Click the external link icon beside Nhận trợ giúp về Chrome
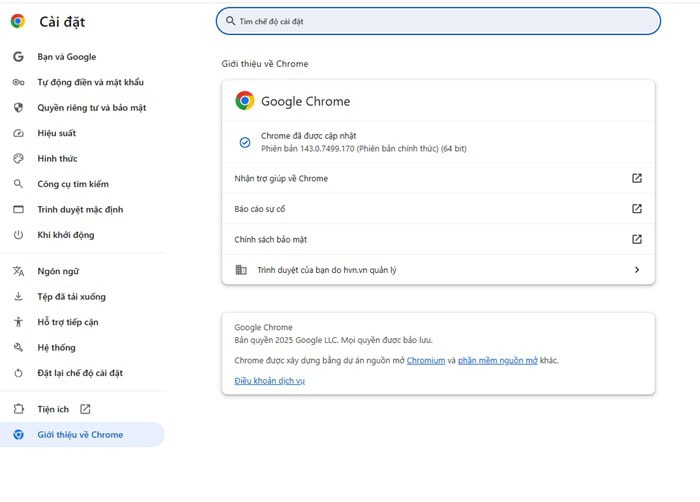The height and width of the screenshot is (502, 700). click(637, 179)
